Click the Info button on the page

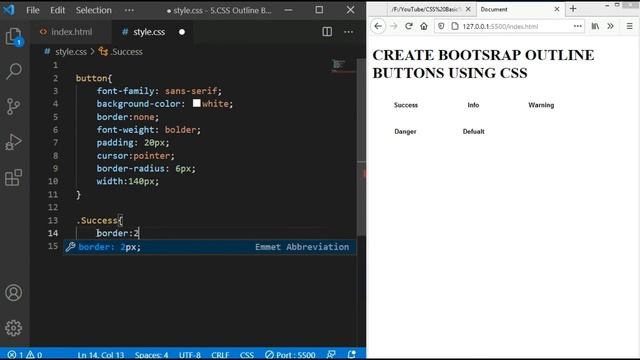[x=473, y=105]
